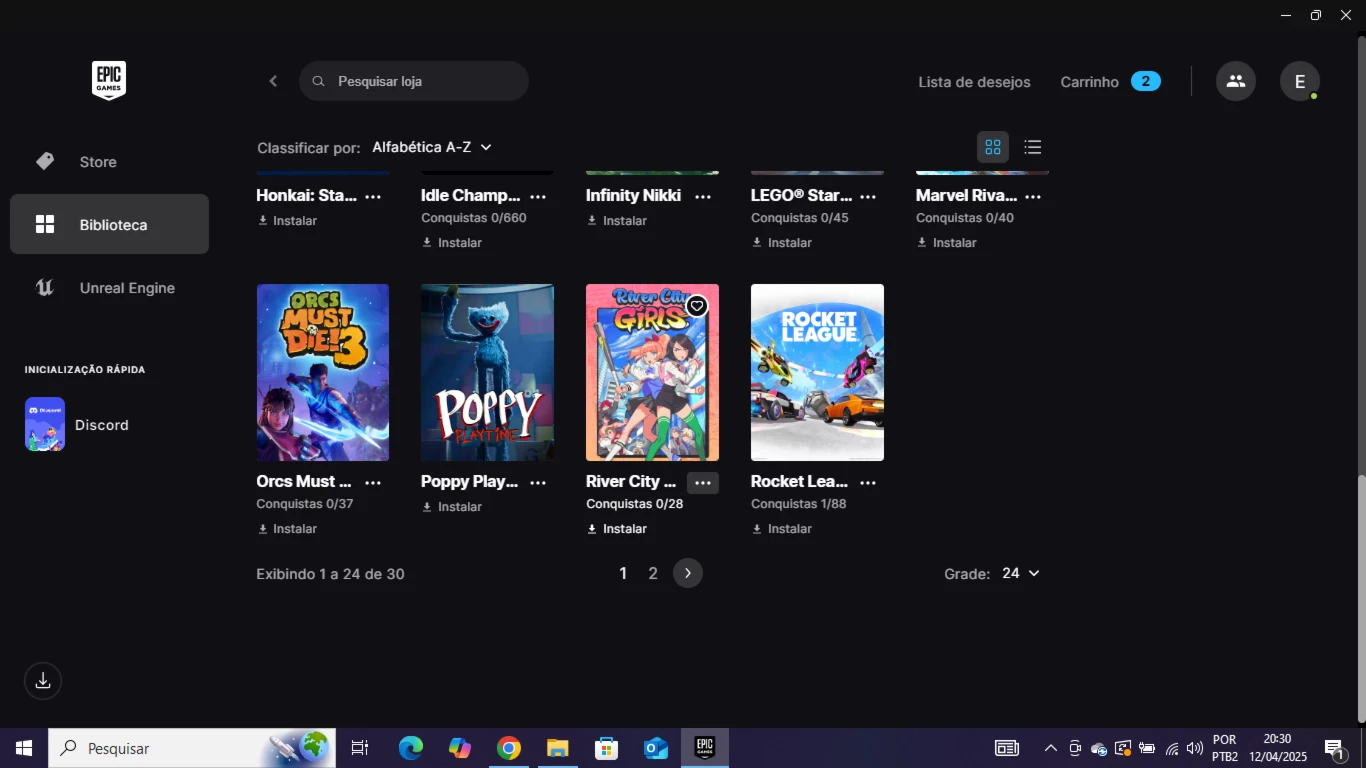Open the Unreal Engine section
Viewport: 1366px width, 768px height.
pyautogui.click(x=109, y=288)
